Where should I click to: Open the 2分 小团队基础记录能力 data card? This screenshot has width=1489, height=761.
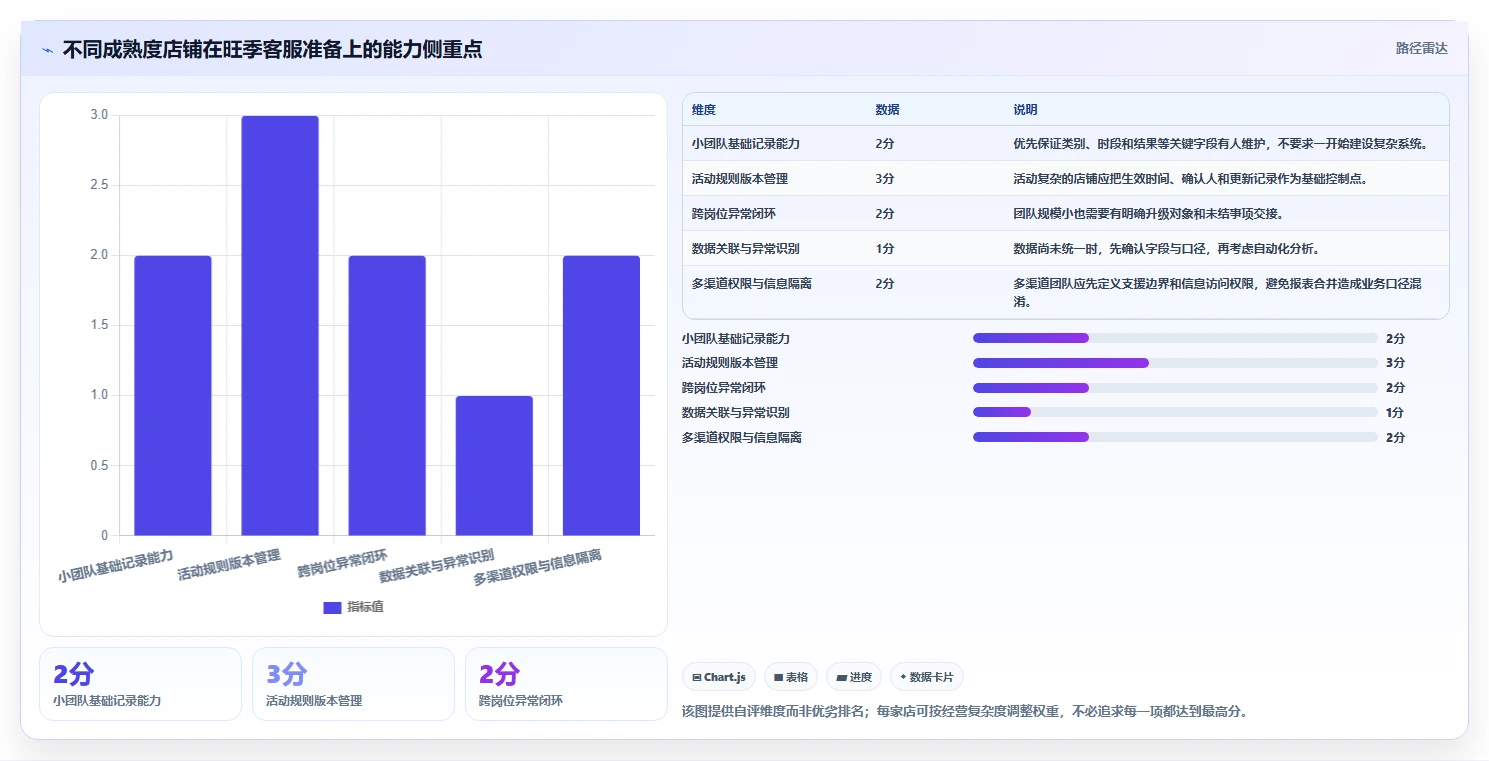click(x=140, y=684)
